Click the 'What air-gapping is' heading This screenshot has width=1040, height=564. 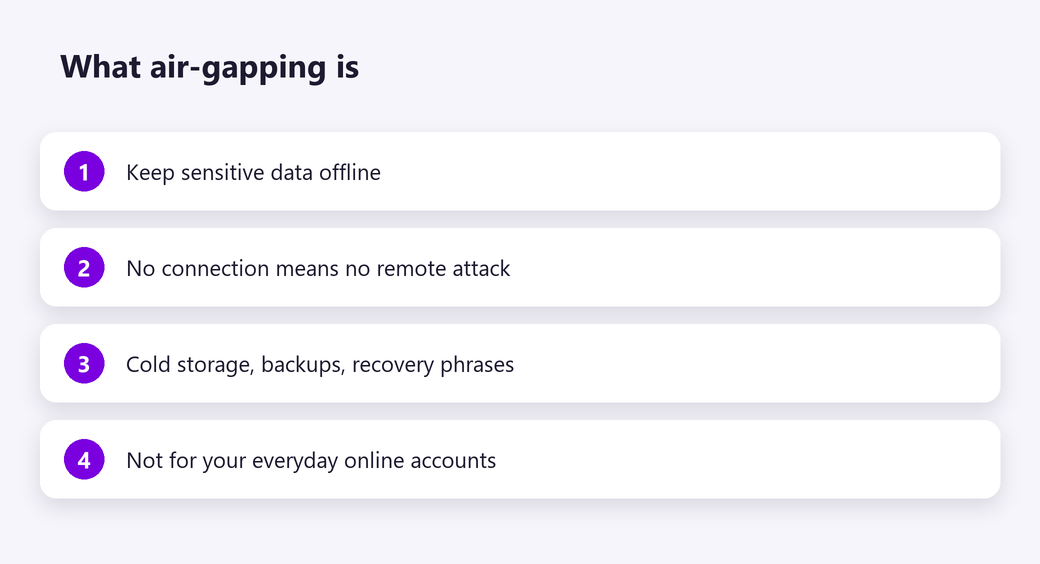pyautogui.click(x=210, y=68)
